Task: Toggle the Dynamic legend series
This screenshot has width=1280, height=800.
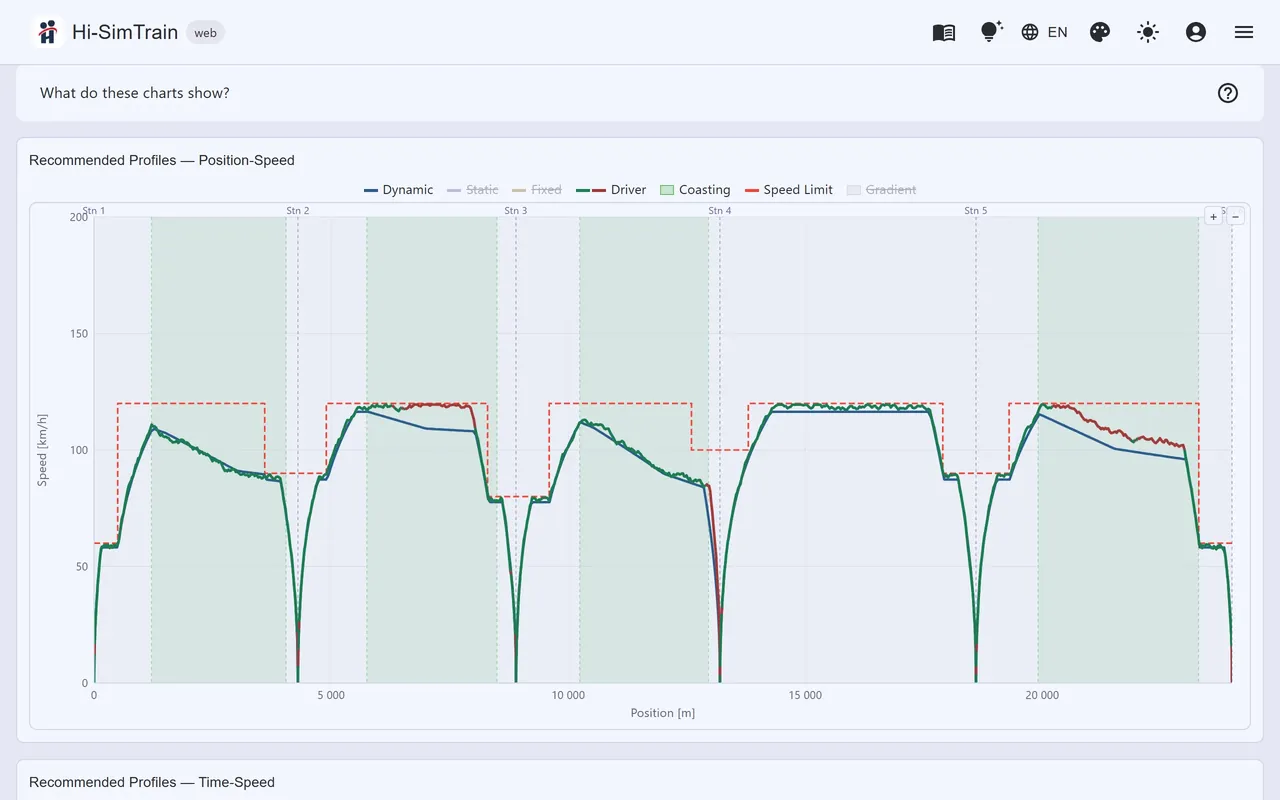Action: [x=398, y=190]
